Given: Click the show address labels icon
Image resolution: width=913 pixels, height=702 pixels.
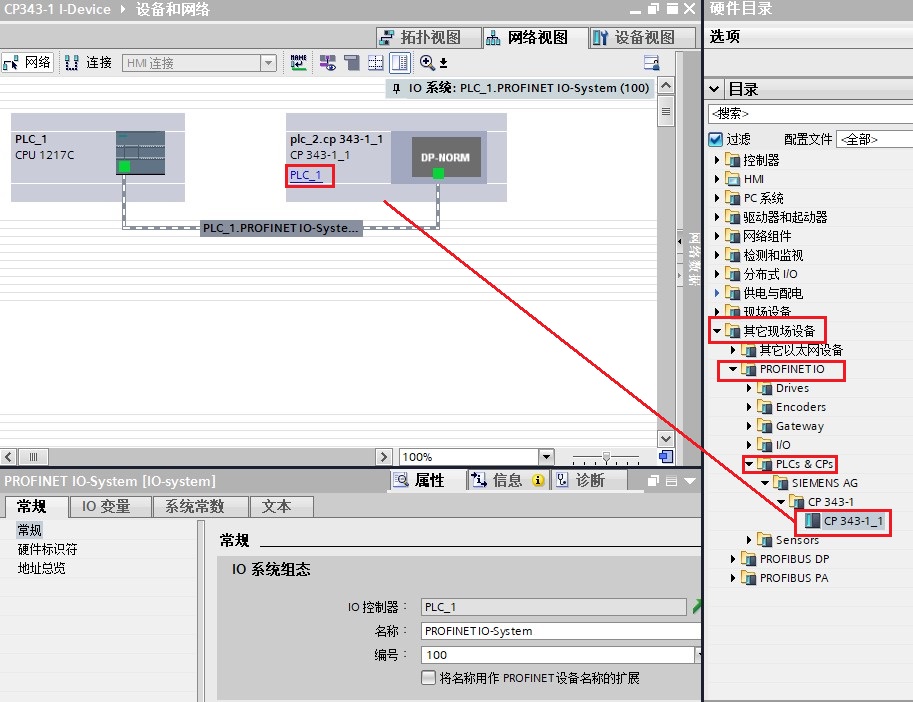Looking at the screenshot, I should point(328,62).
